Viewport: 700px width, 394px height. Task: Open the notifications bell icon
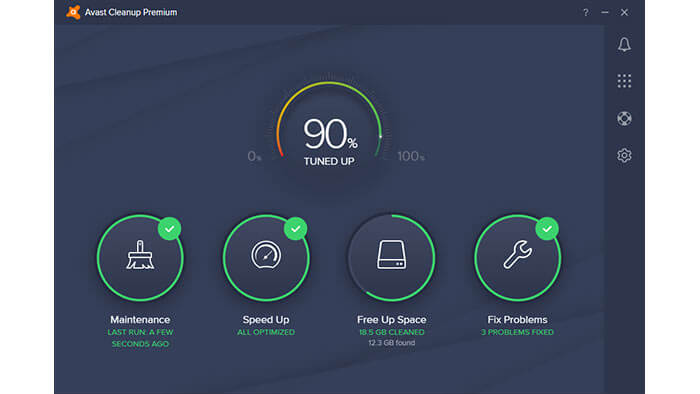pyautogui.click(x=624, y=44)
